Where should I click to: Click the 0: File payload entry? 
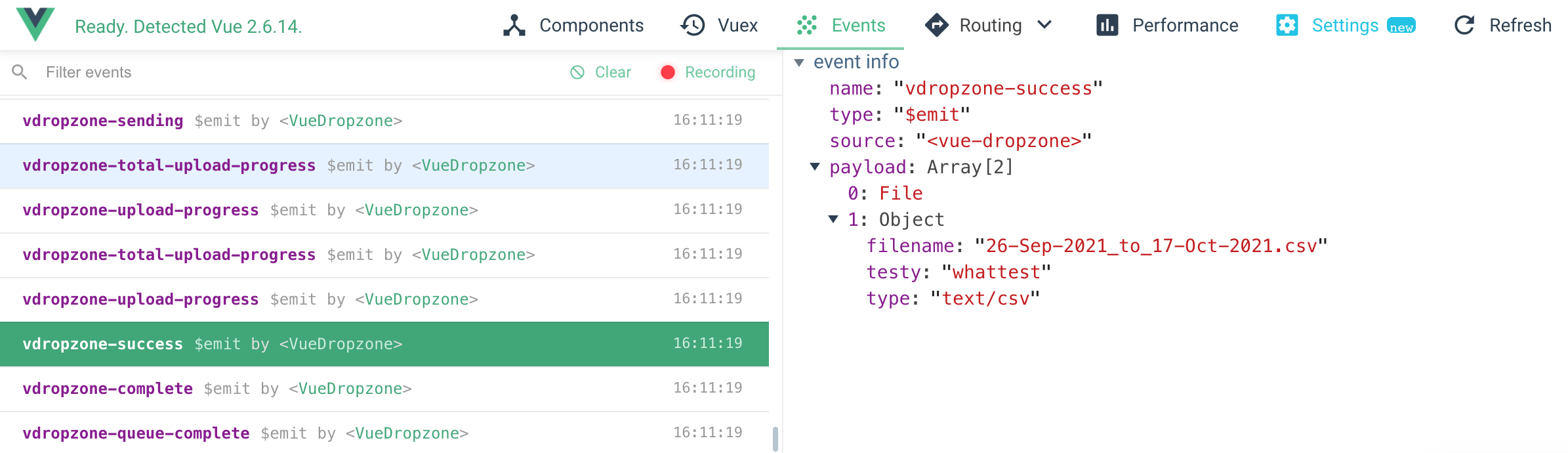[885, 194]
